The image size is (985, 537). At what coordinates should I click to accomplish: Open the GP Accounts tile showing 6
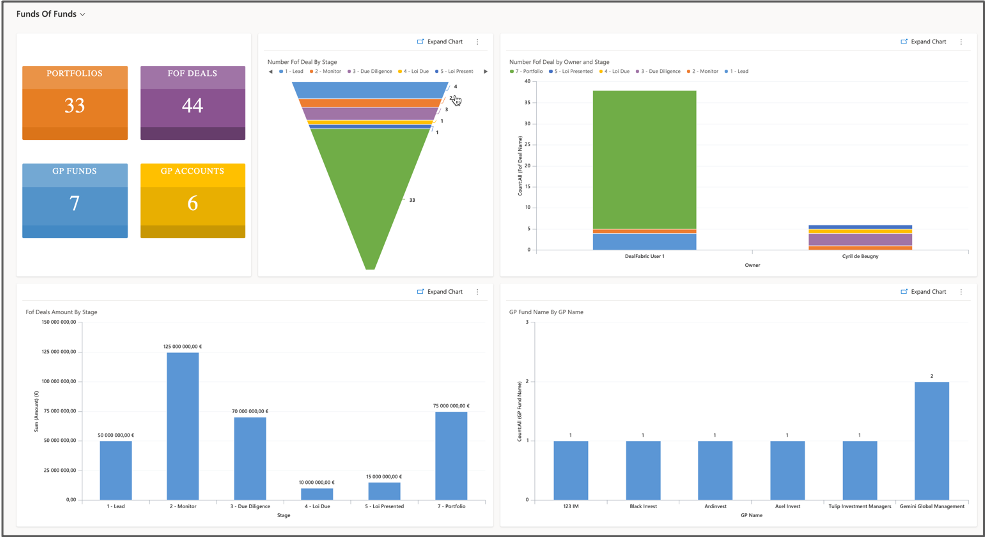point(193,201)
